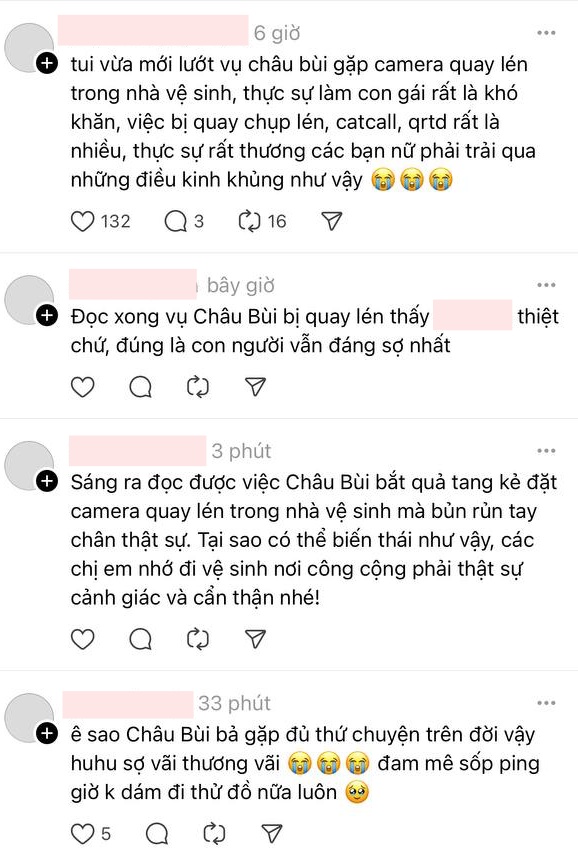Open the three-dot menu on 33 phút post

pos(546,703)
